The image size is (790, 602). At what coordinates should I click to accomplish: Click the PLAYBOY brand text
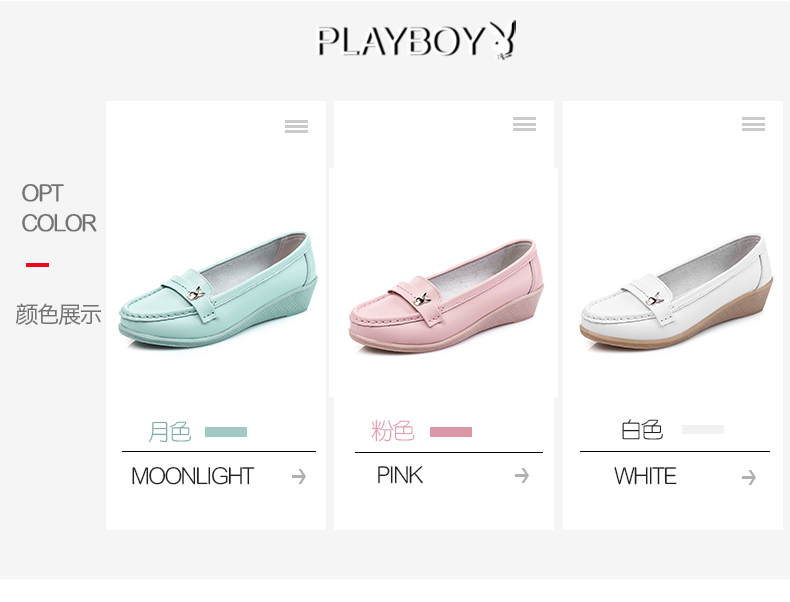pos(402,41)
